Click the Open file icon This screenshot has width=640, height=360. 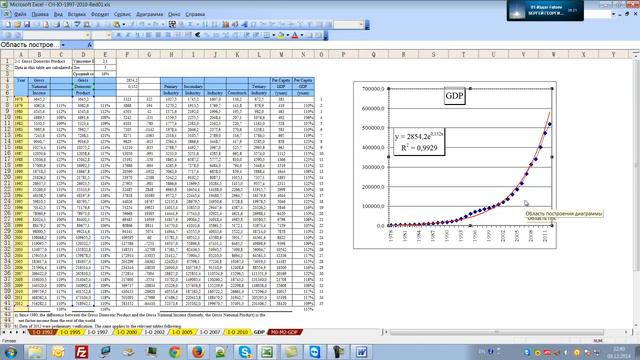[17, 24]
